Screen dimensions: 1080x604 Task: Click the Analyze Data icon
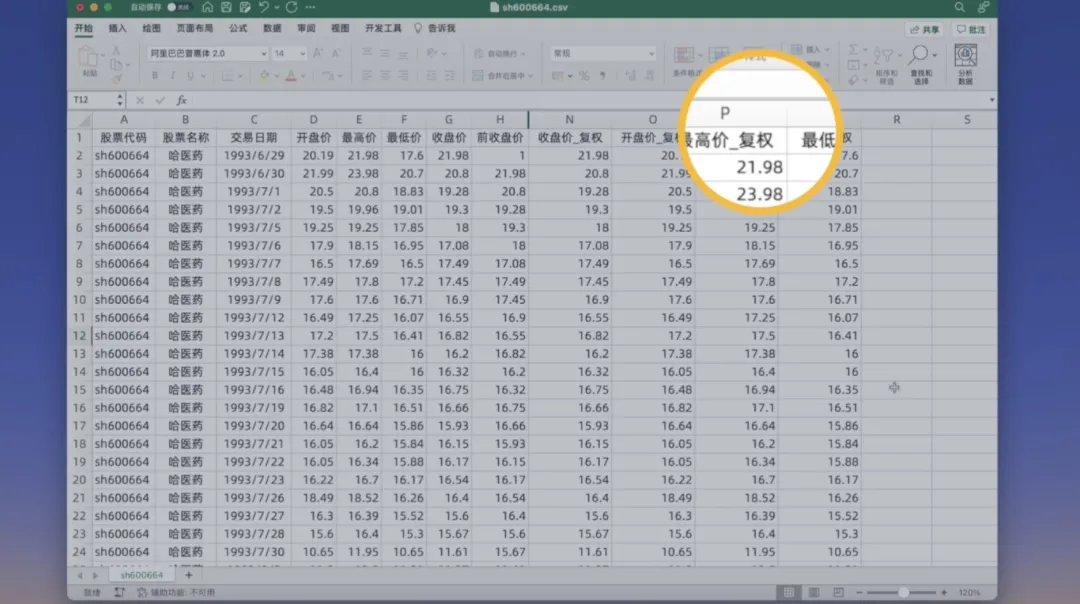point(965,56)
